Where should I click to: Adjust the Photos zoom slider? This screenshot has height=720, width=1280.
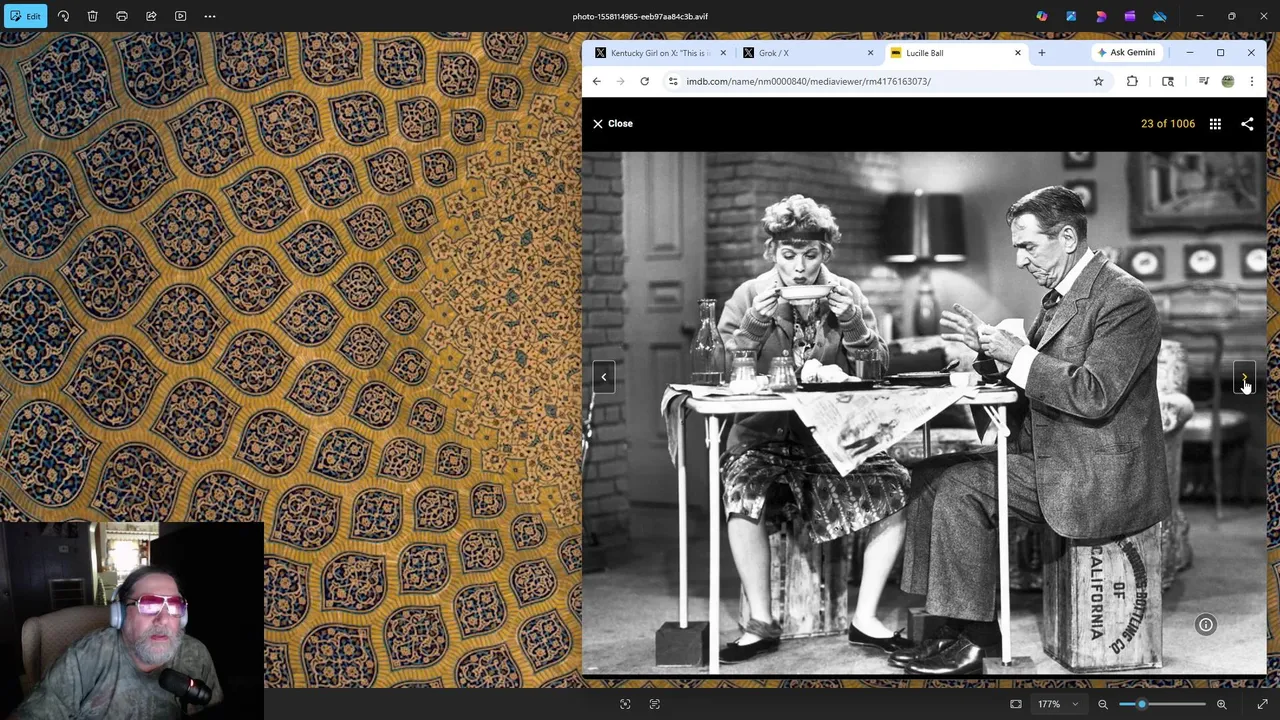pos(1162,704)
